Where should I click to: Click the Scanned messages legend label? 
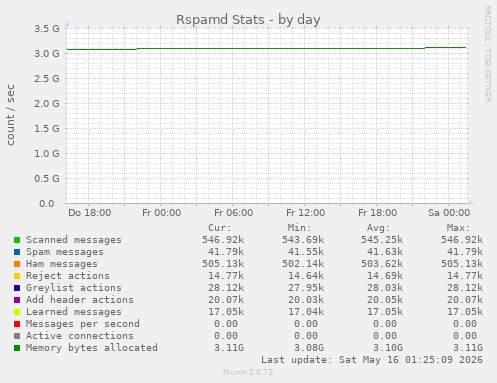(74, 240)
